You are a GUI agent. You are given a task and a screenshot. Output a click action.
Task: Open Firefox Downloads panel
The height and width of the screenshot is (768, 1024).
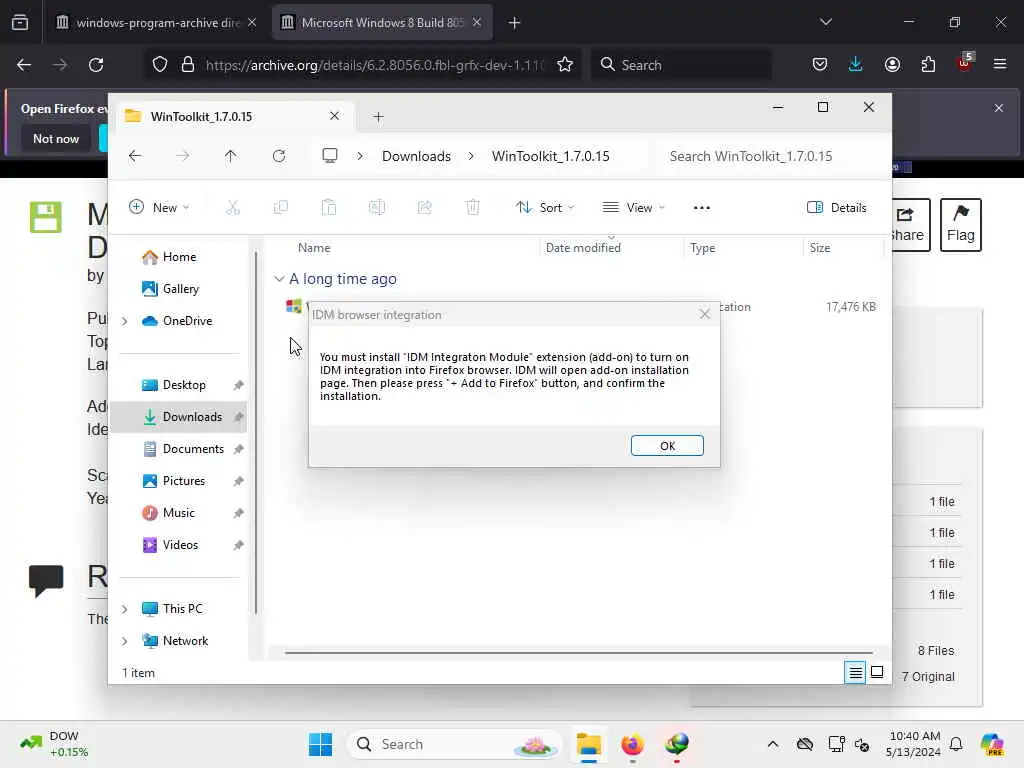click(x=856, y=64)
